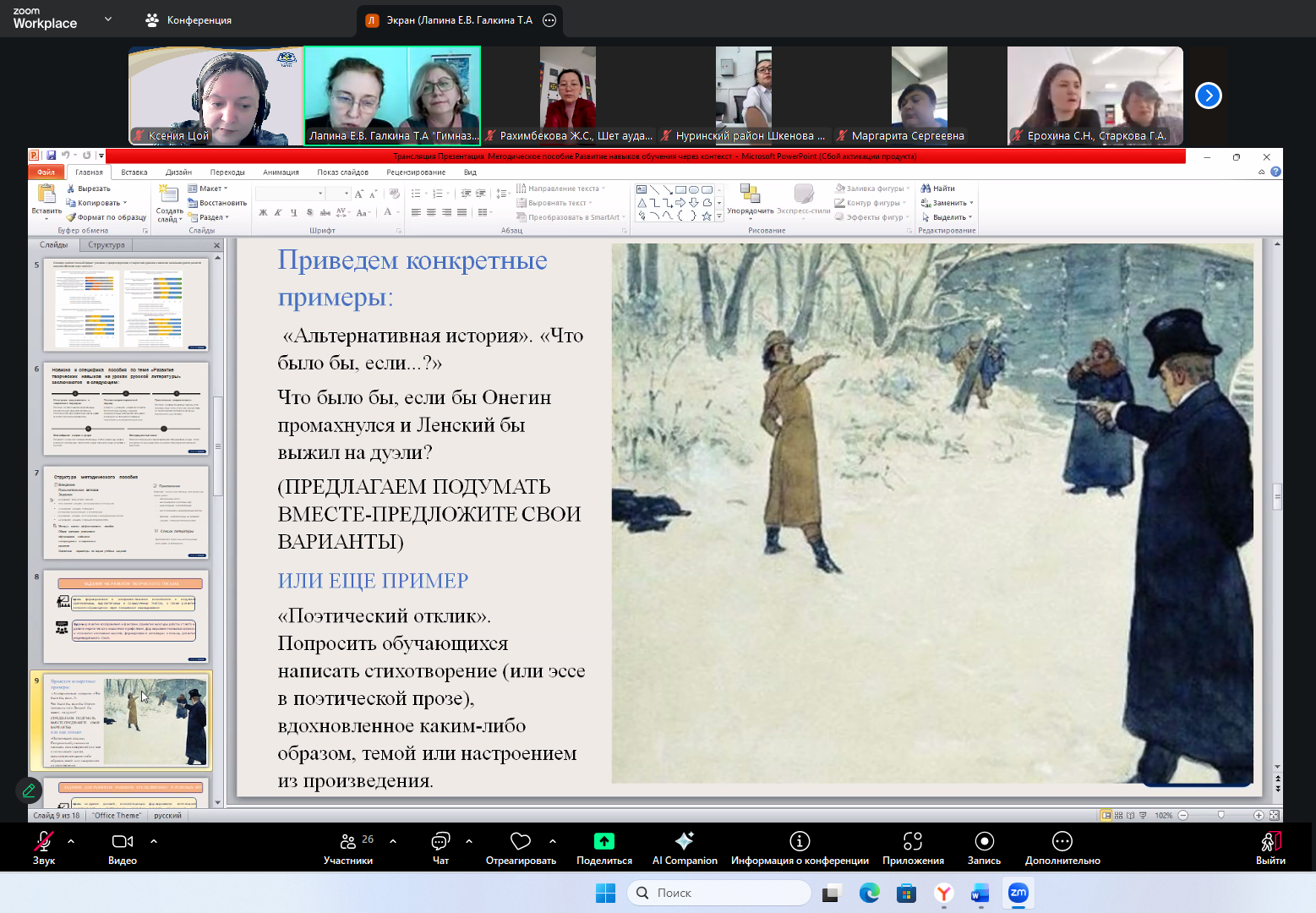Open conference information icon

(800, 841)
